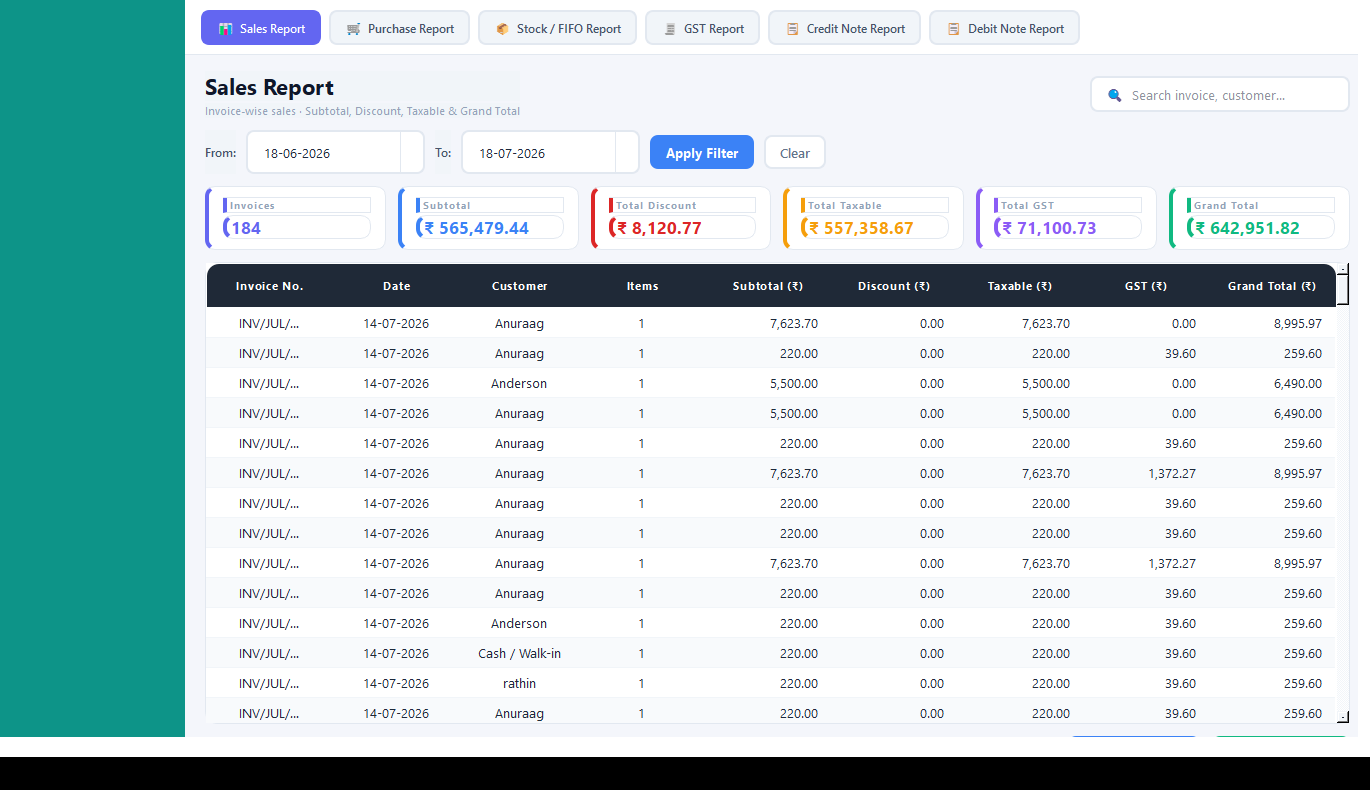The image size is (1370, 790).
Task: Open the Sales Report tab
Action: 261,28
